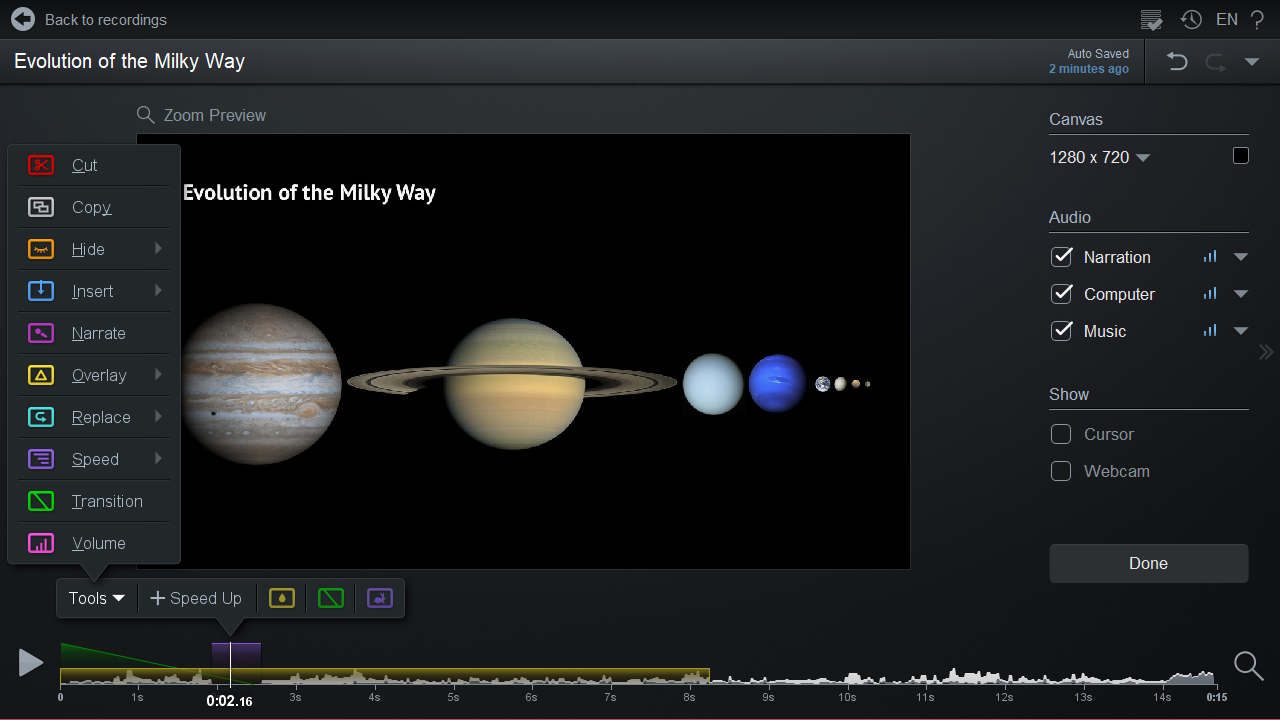The image size is (1280, 720).
Task: Enable the Webcam display option
Action: click(x=1061, y=471)
